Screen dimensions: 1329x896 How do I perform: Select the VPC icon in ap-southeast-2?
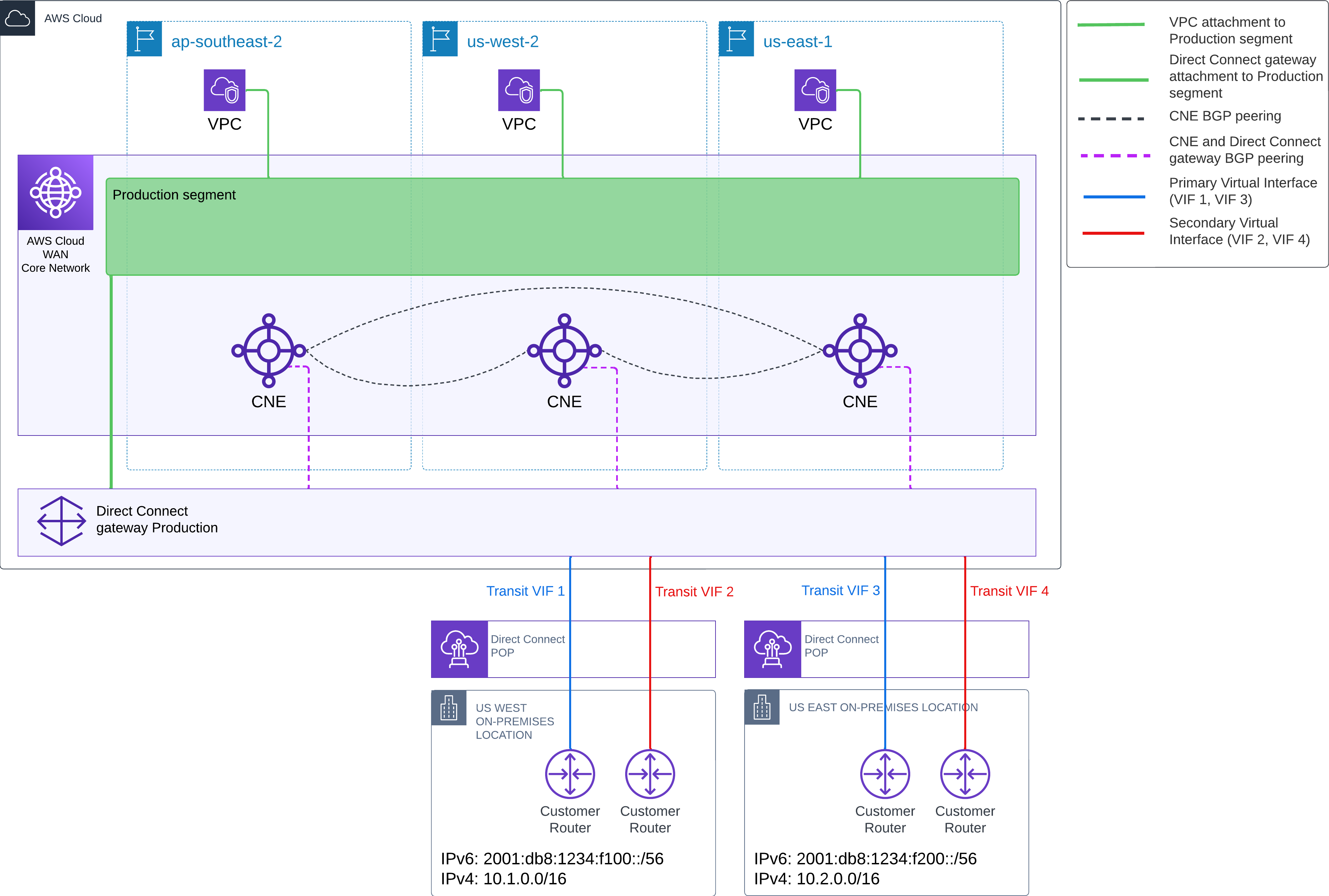(x=224, y=90)
